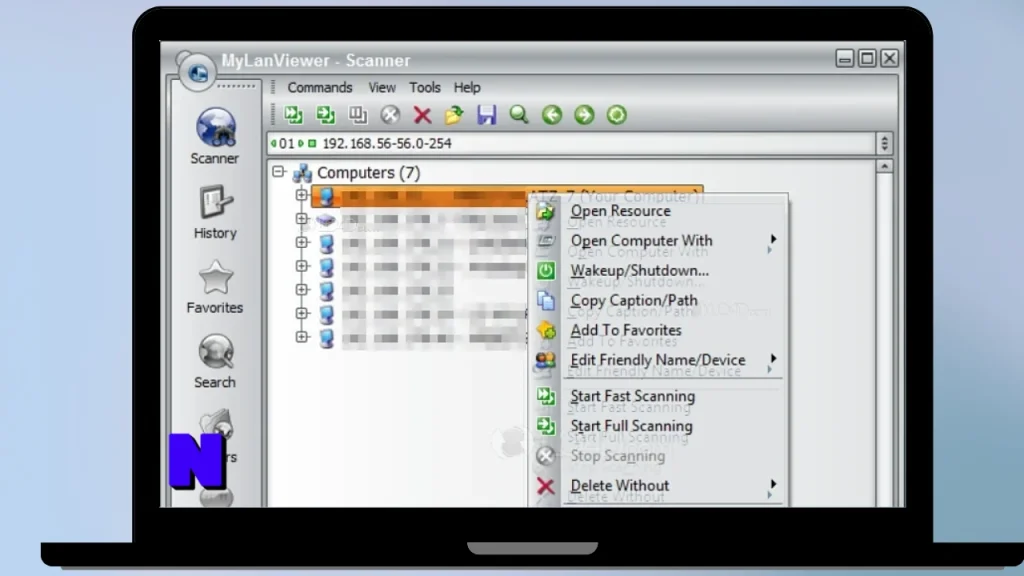Select Wakeup/Shutdown... in context menu
The image size is (1024, 576).
[658, 270]
